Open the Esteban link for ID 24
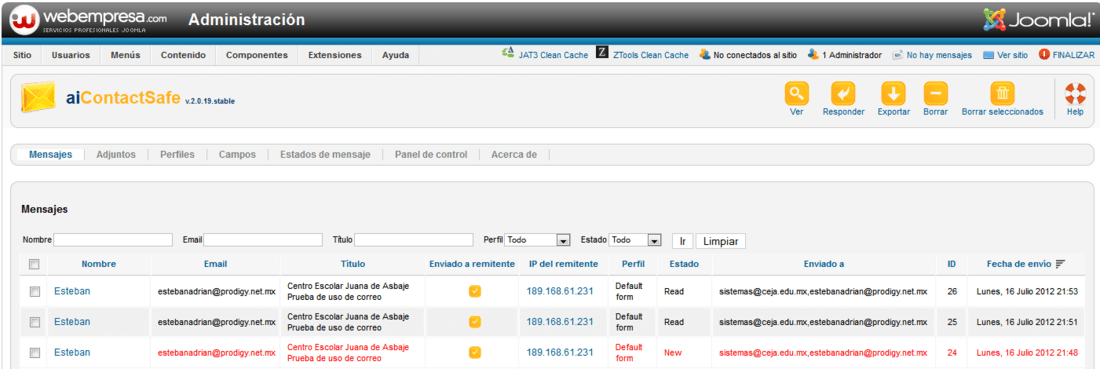The image size is (1100, 369). click(x=72, y=352)
